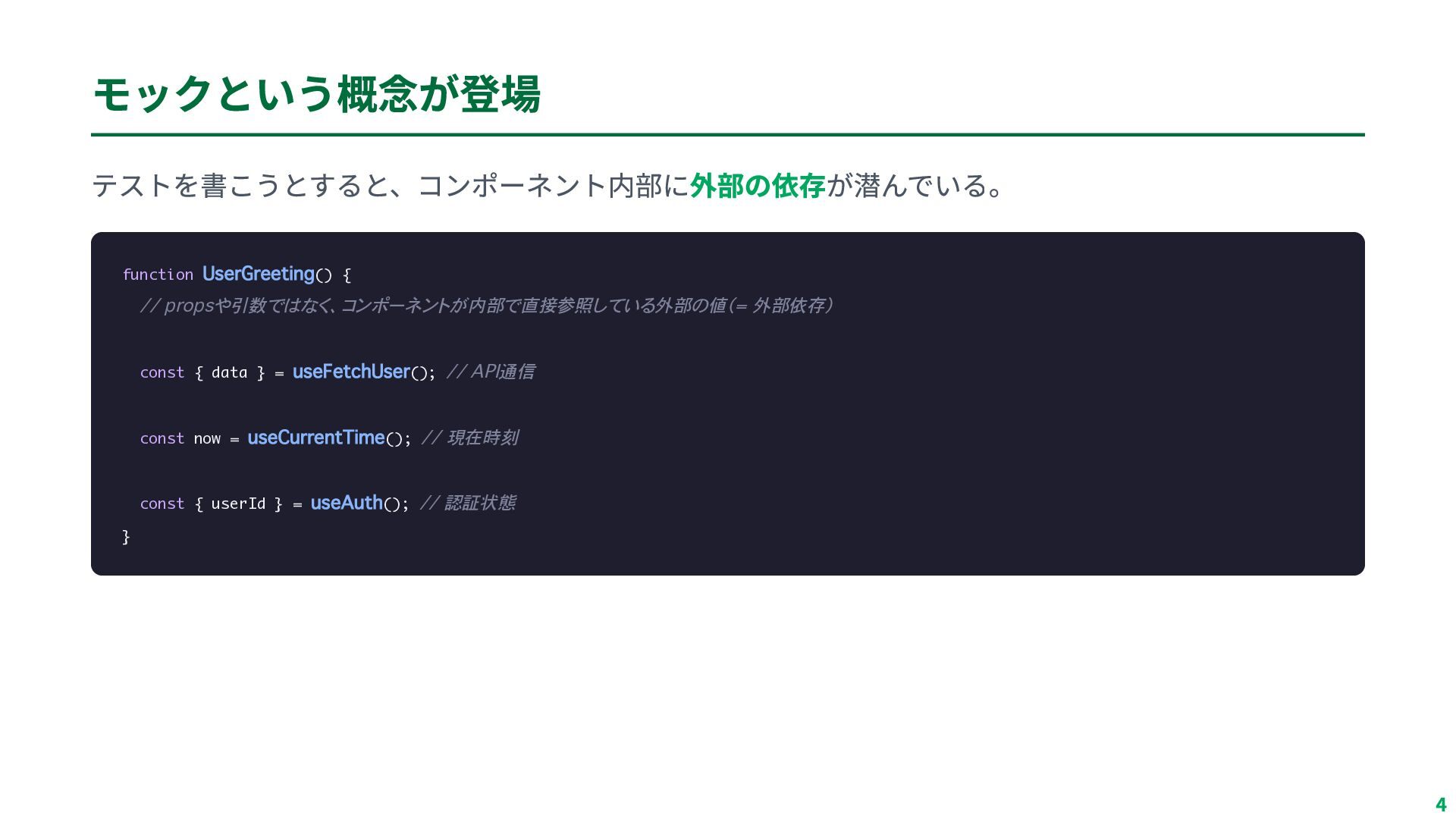Click the green horizontal divider under title
This screenshot has width=1456, height=819.
pyautogui.click(x=728, y=135)
